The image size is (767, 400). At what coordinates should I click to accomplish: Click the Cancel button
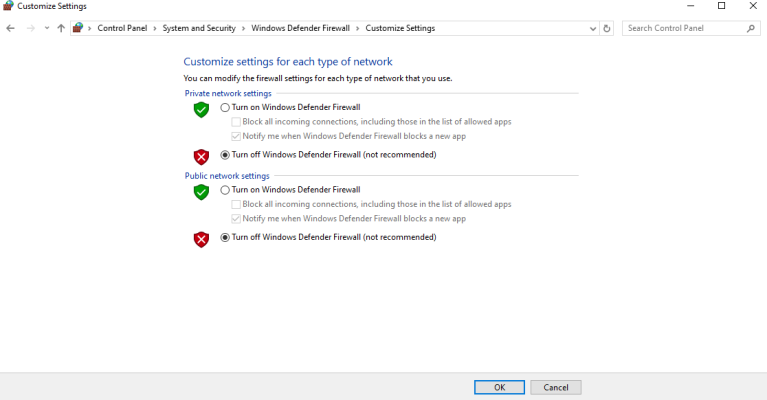[556, 387]
